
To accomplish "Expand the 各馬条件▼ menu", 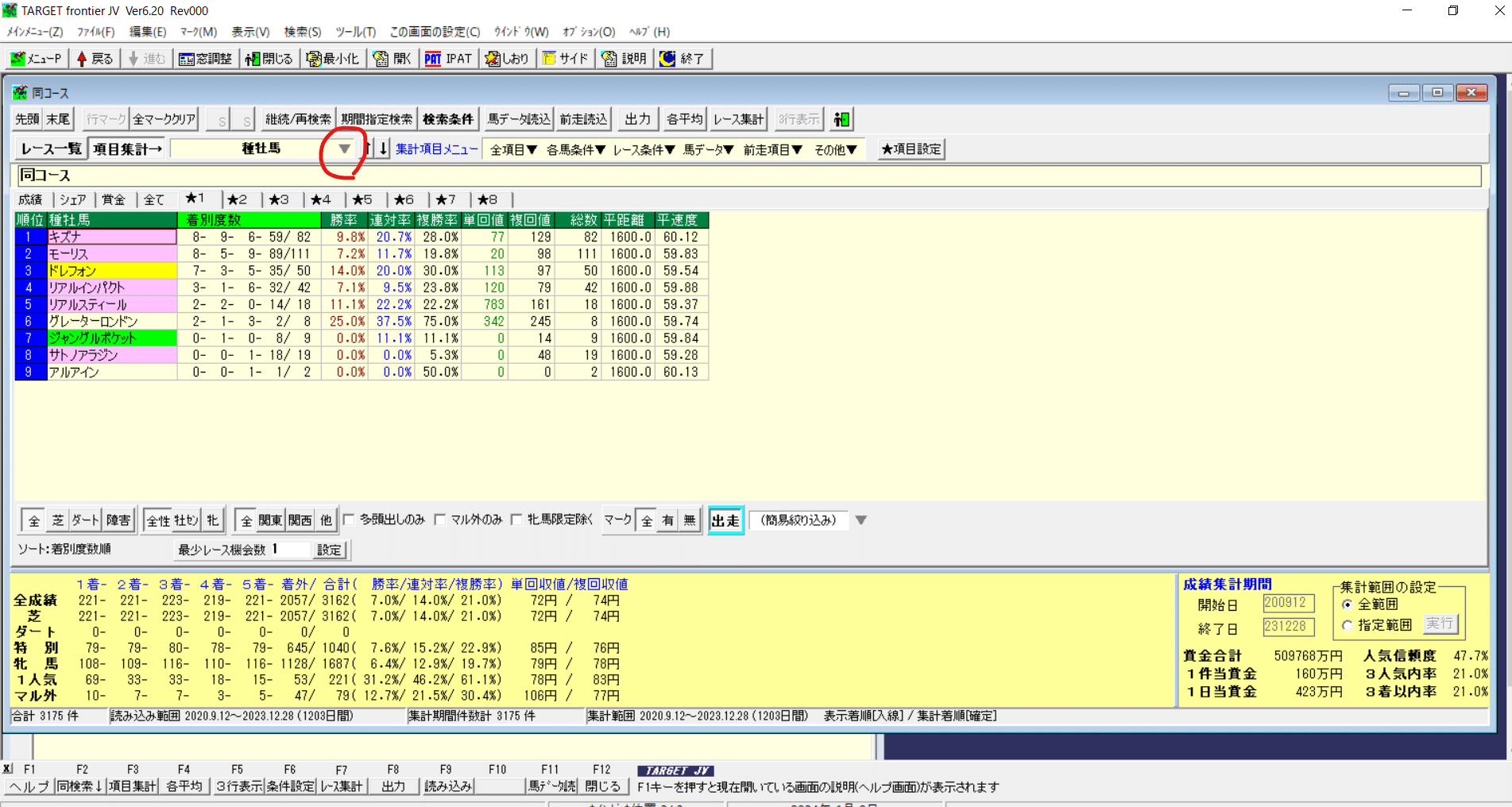I will coord(576,149).
